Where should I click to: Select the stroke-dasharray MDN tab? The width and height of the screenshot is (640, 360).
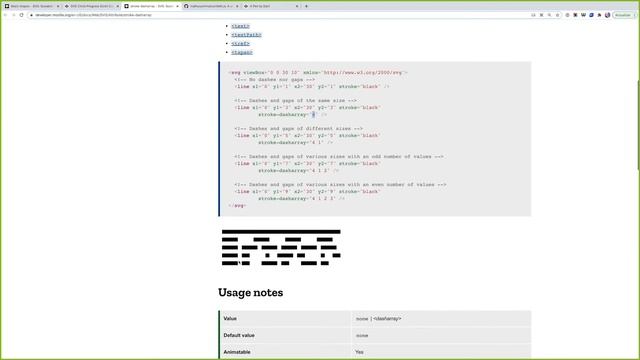[x=151, y=6]
